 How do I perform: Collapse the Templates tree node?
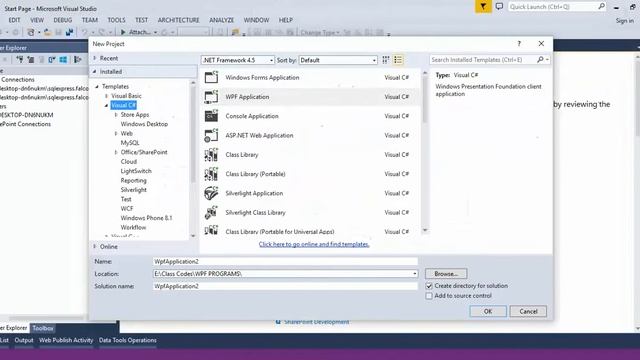pyautogui.click(x=97, y=87)
